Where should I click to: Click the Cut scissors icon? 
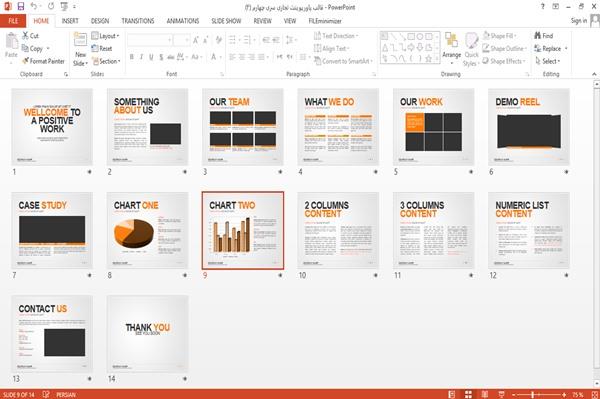pos(26,36)
